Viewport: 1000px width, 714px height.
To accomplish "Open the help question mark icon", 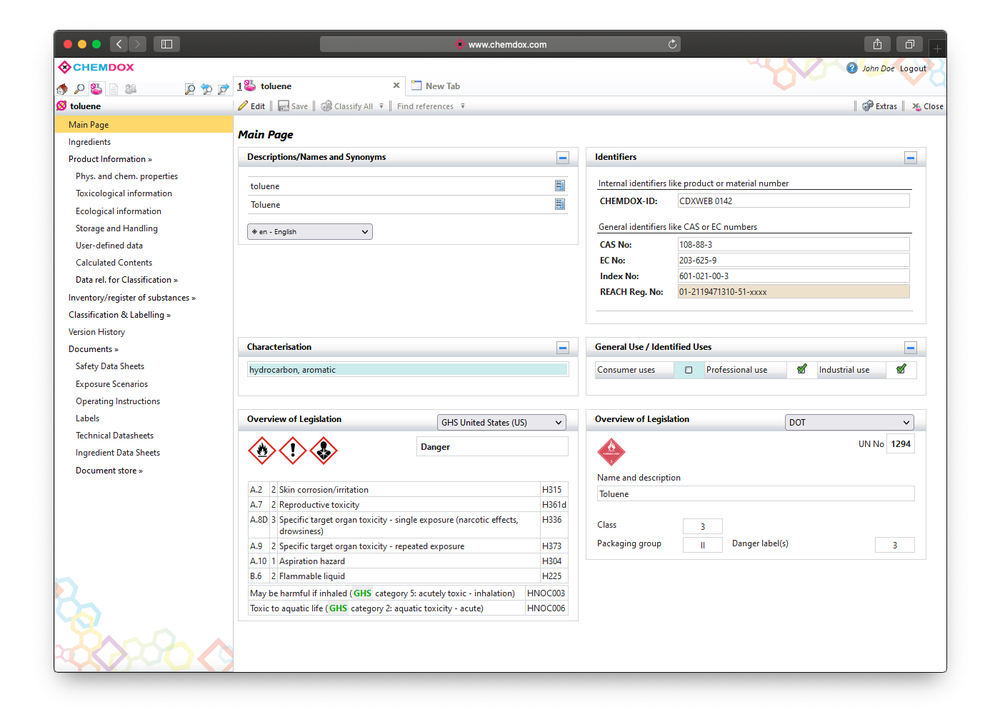I will [x=852, y=68].
